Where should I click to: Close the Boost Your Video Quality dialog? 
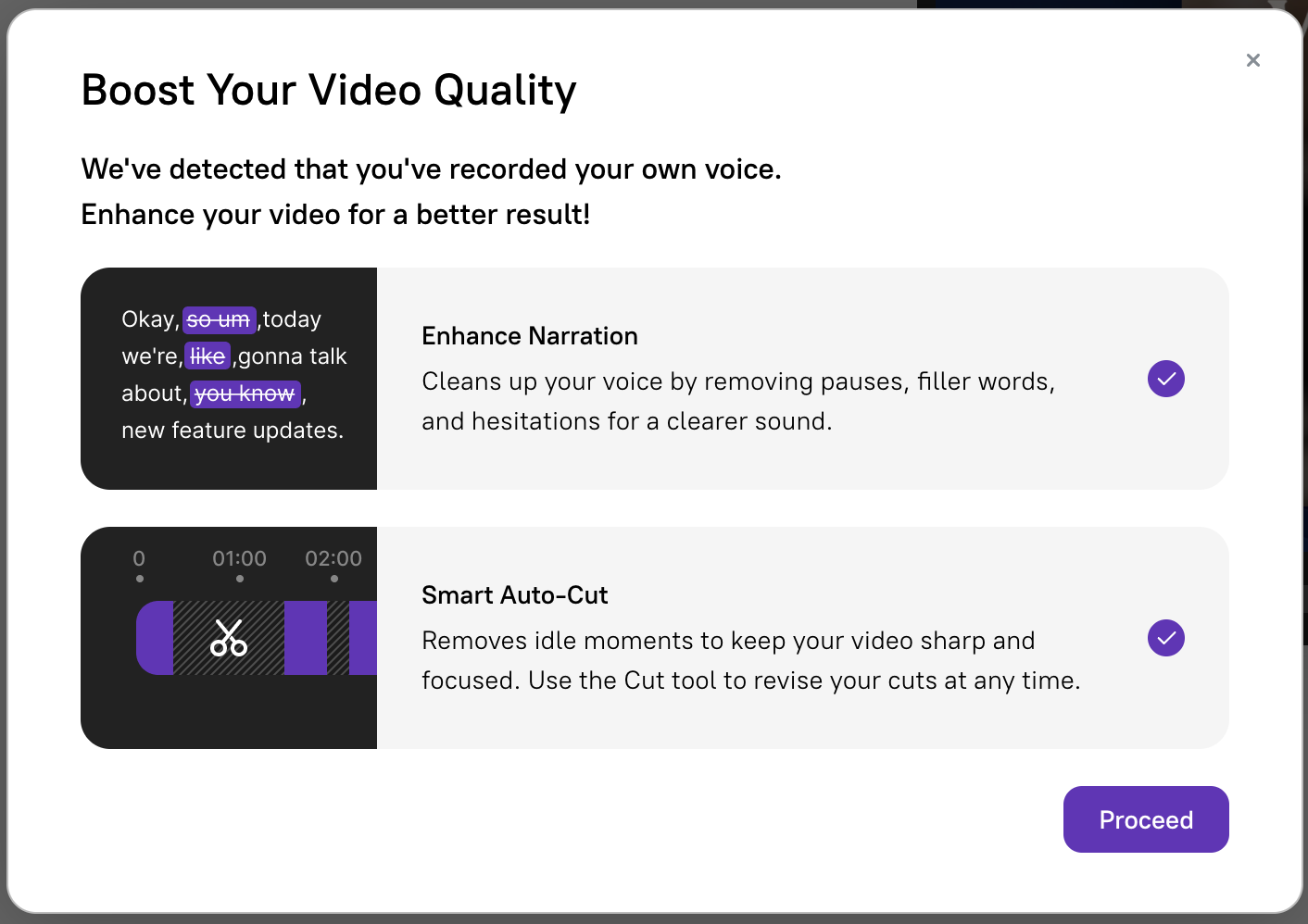tap(1252, 60)
